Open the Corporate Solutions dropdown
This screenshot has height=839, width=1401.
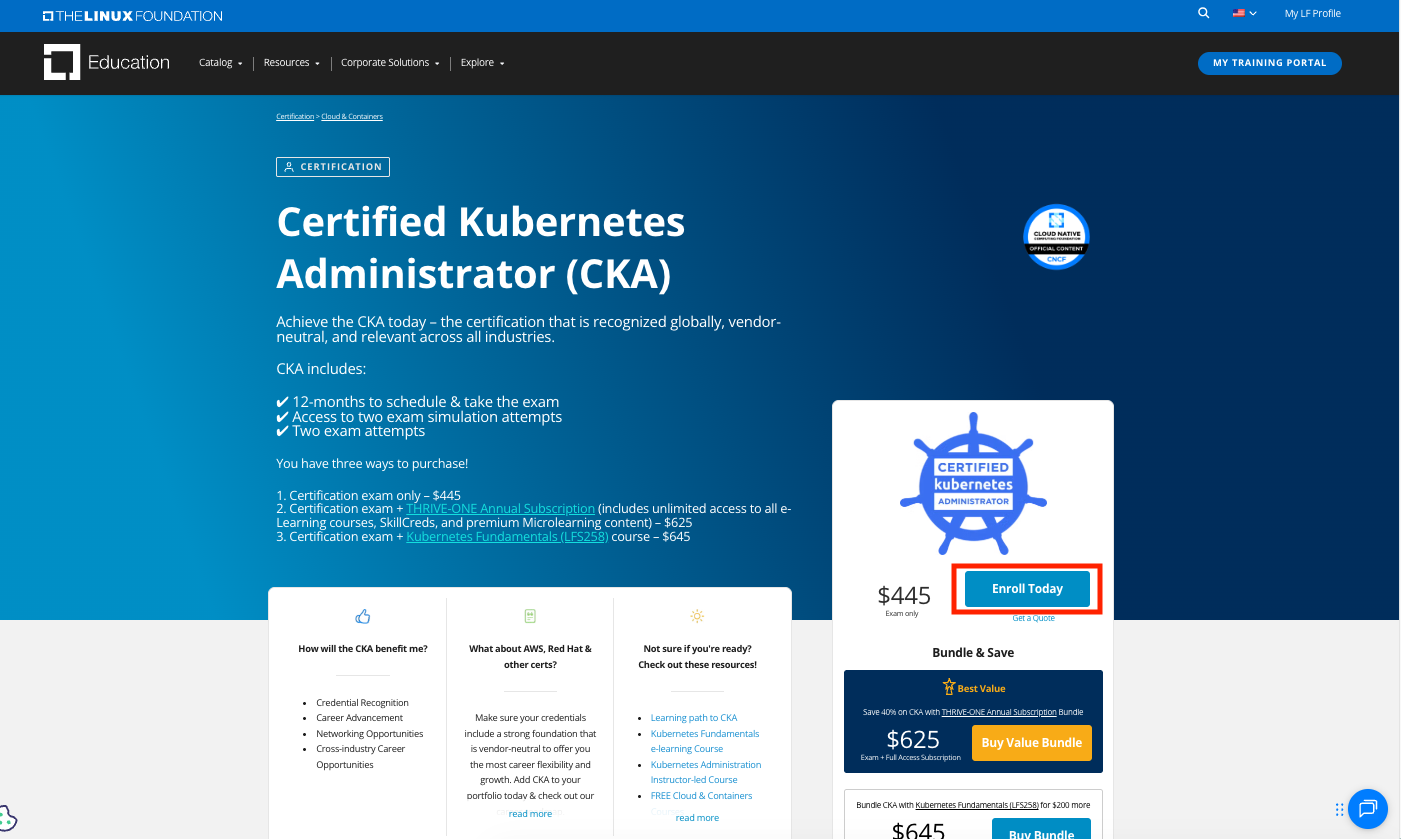[391, 63]
